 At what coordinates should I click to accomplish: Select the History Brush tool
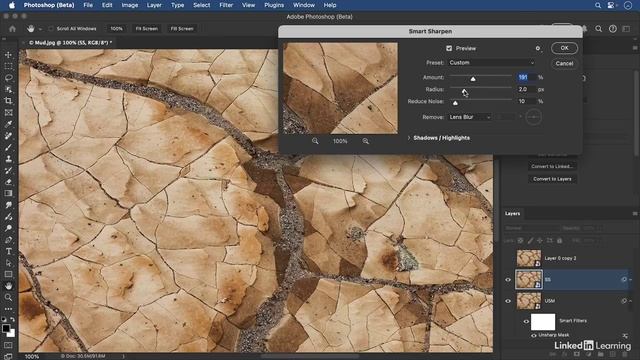pyautogui.click(x=8, y=170)
